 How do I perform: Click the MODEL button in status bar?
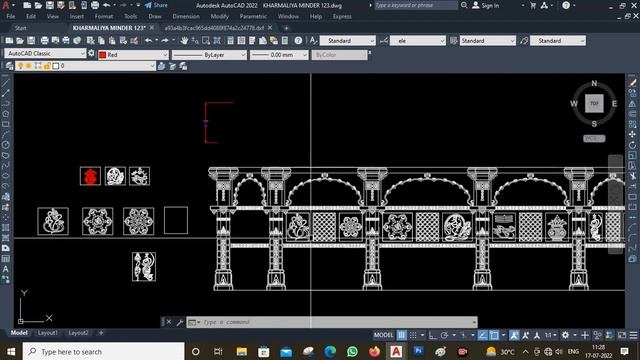(384, 335)
